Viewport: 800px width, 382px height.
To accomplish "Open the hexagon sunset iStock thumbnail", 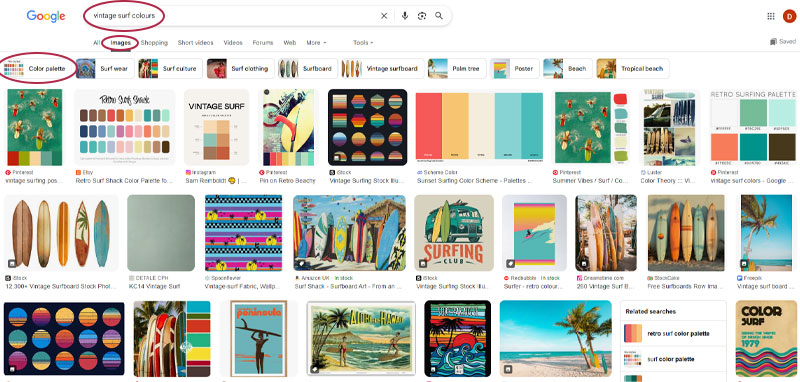I will 367,128.
